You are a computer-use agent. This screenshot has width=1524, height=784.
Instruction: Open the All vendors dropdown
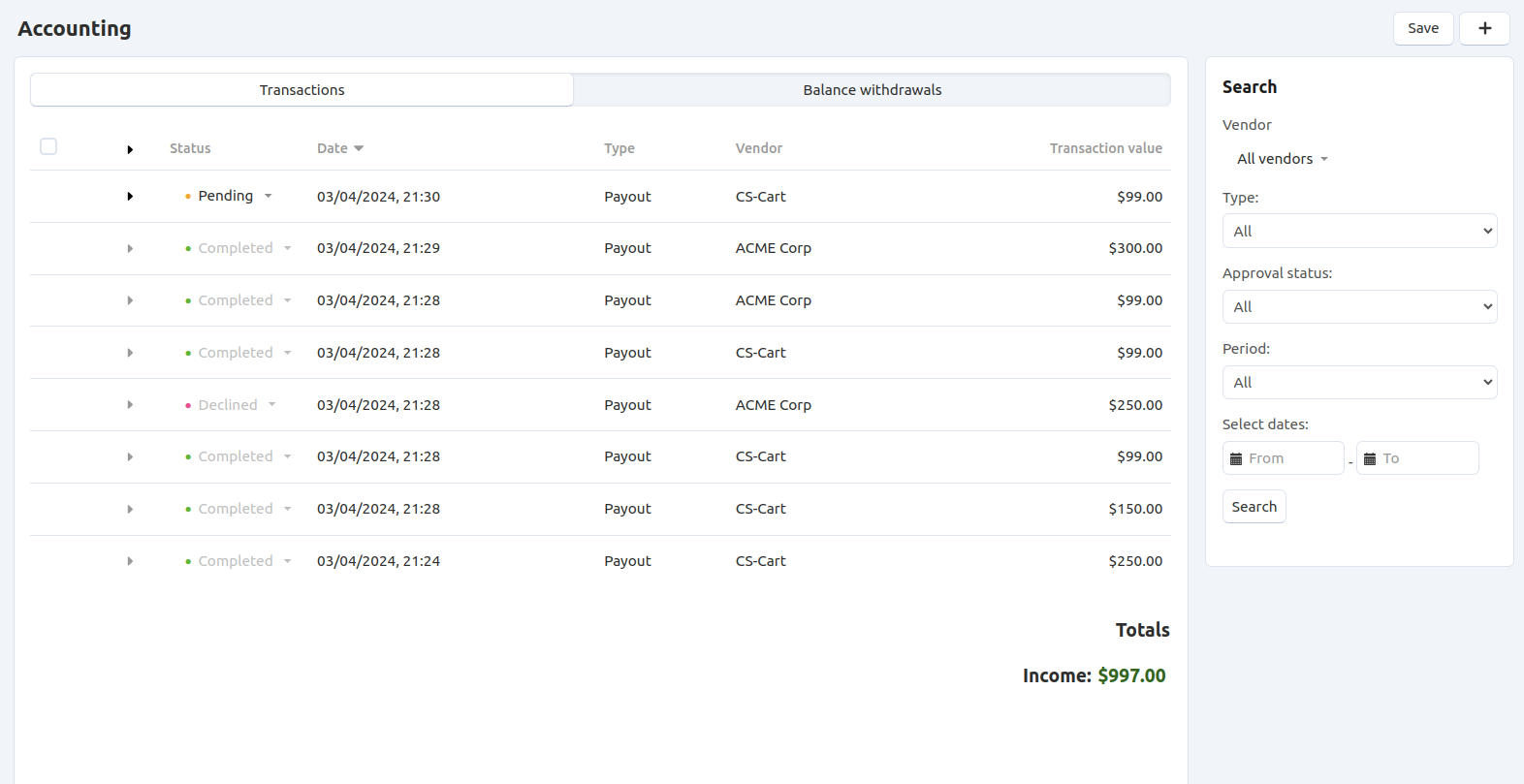(1282, 159)
